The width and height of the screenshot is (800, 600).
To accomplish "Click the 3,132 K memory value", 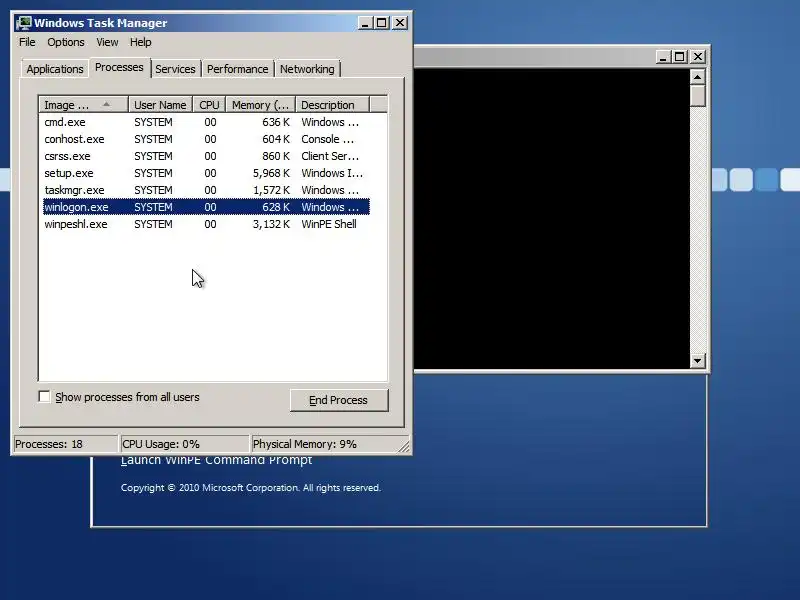I will click(271, 224).
